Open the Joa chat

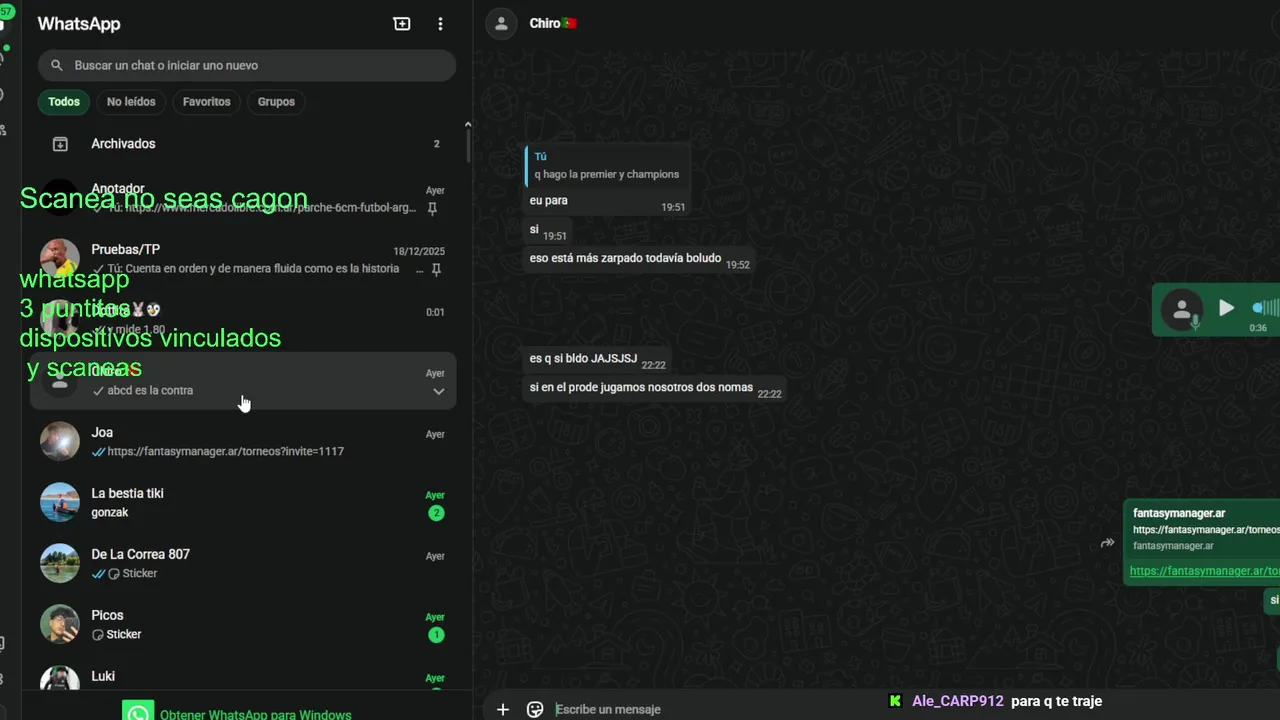[243, 441]
